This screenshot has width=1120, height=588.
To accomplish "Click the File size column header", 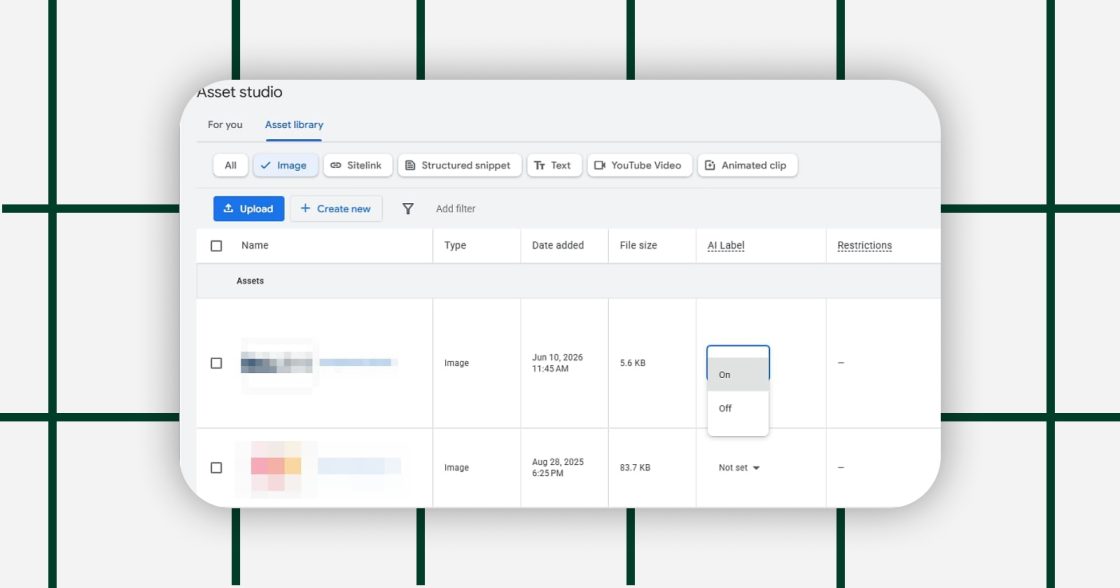I will tap(638, 245).
